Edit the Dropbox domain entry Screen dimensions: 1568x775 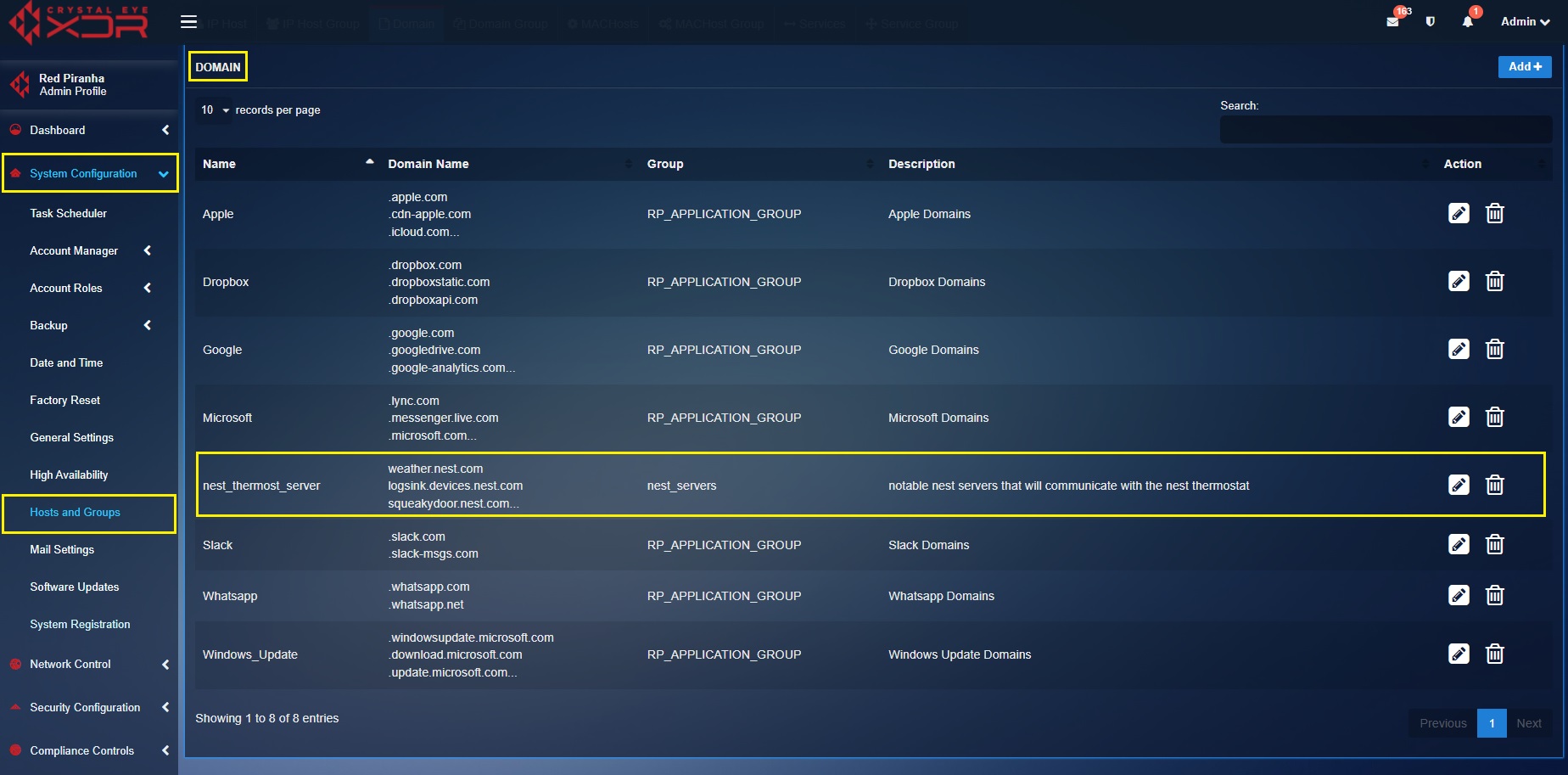(1459, 281)
